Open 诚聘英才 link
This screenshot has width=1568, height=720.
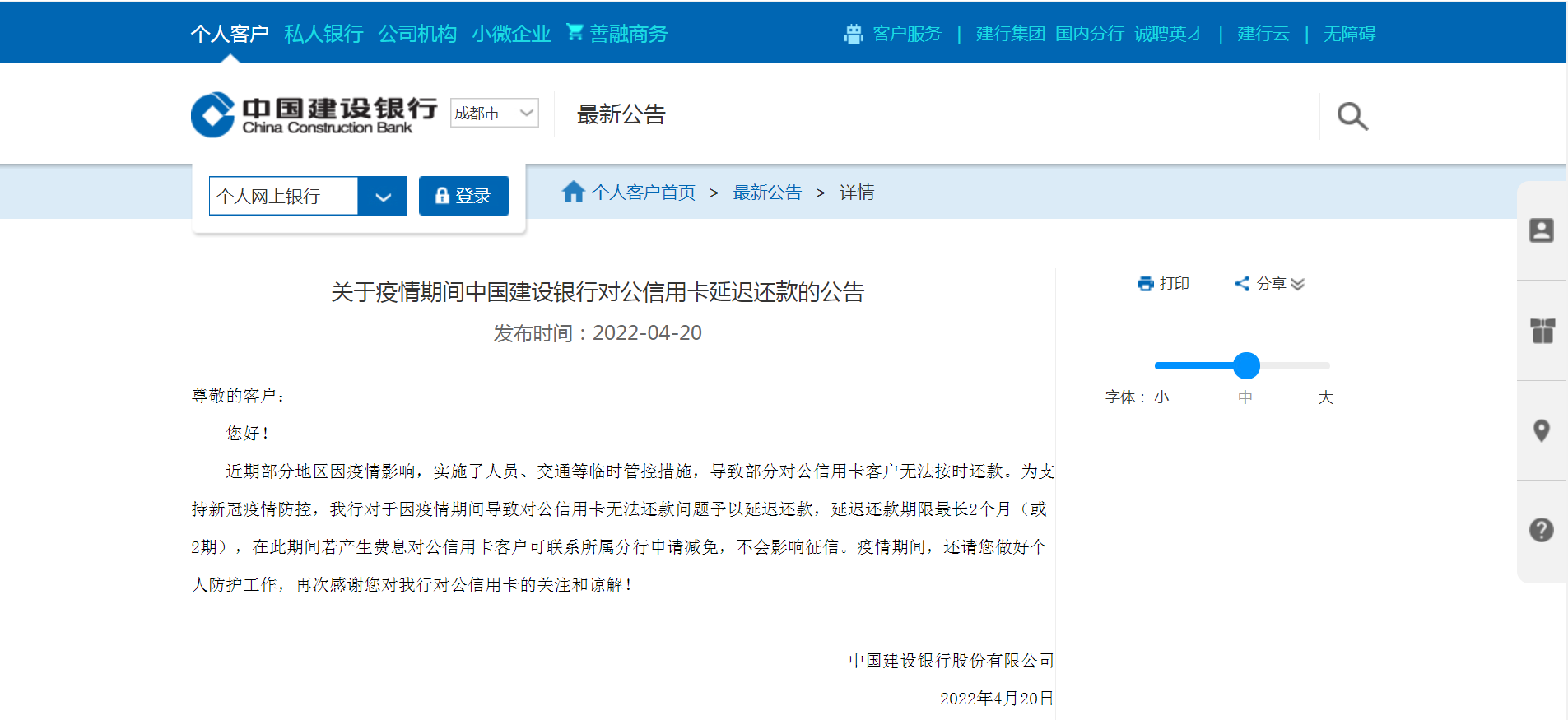click(1169, 34)
